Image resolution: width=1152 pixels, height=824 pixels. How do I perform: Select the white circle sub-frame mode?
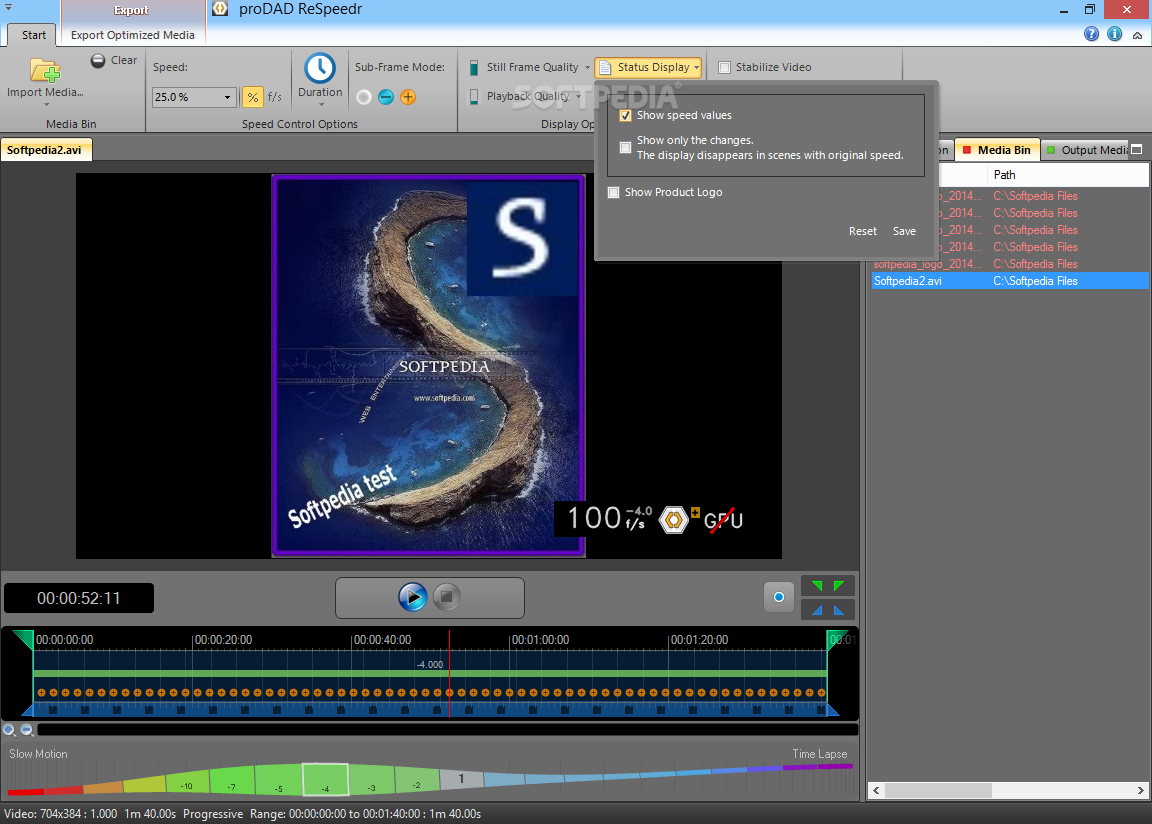pos(364,97)
